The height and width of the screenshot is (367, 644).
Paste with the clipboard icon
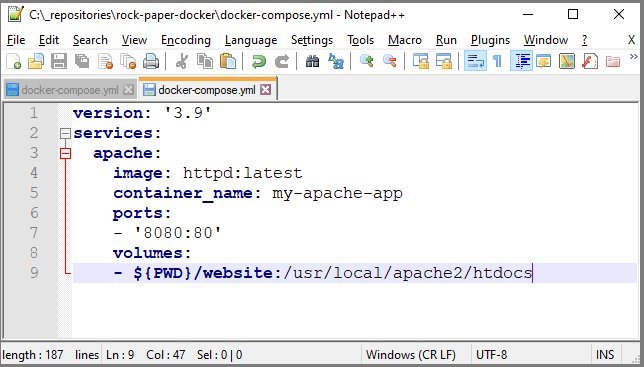point(228,62)
